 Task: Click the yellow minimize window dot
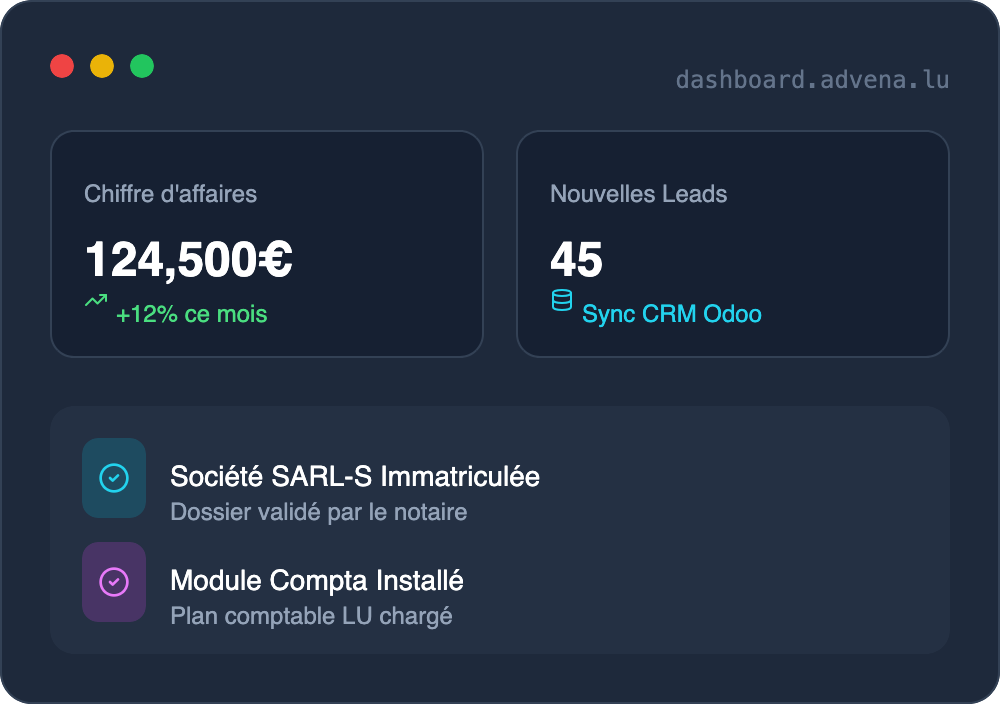102,66
